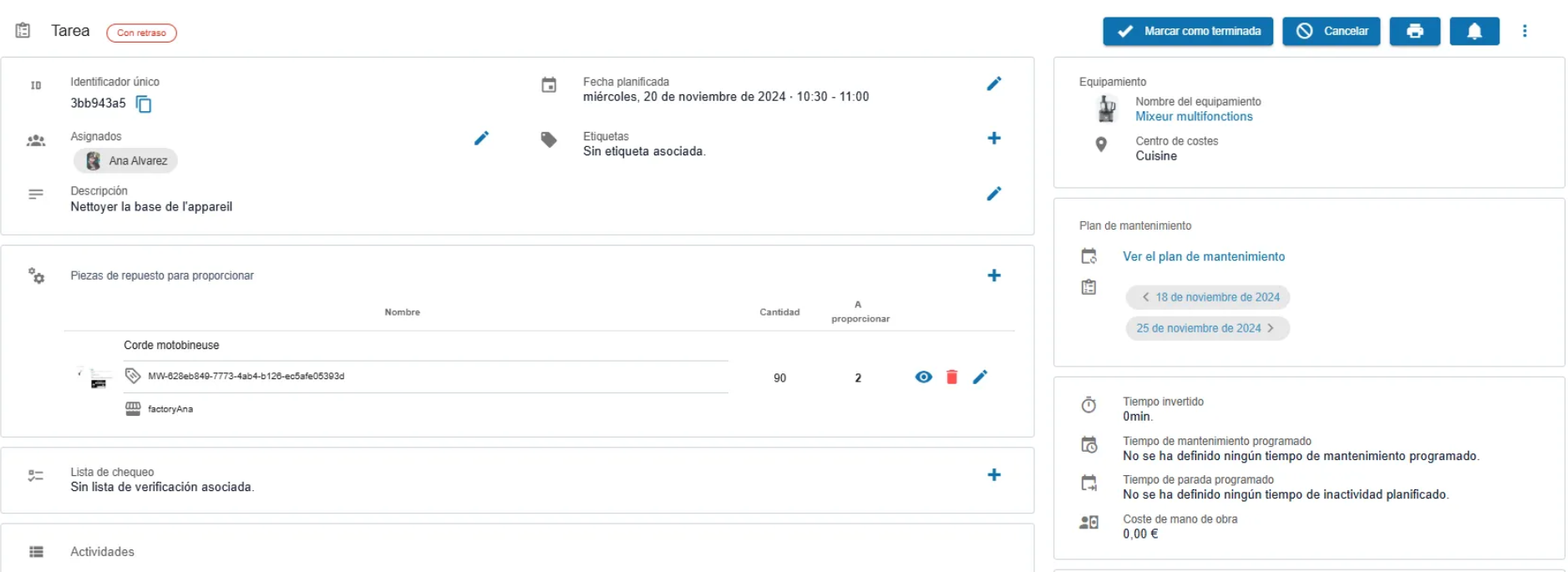Click the Actividades section heading

(102, 552)
